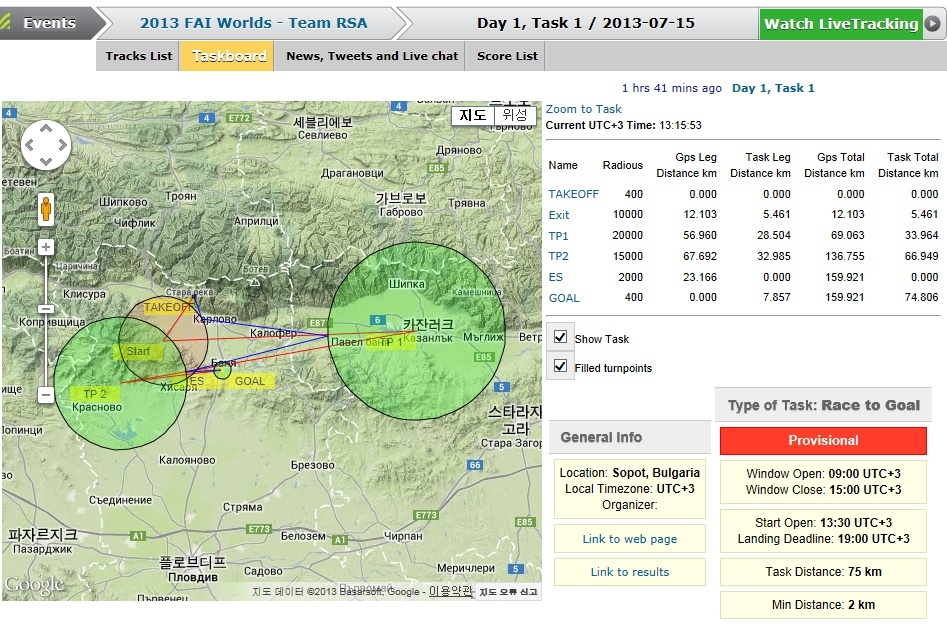The height and width of the screenshot is (631, 947).
Task: Select the Street View pegman icon
Action: 46,210
